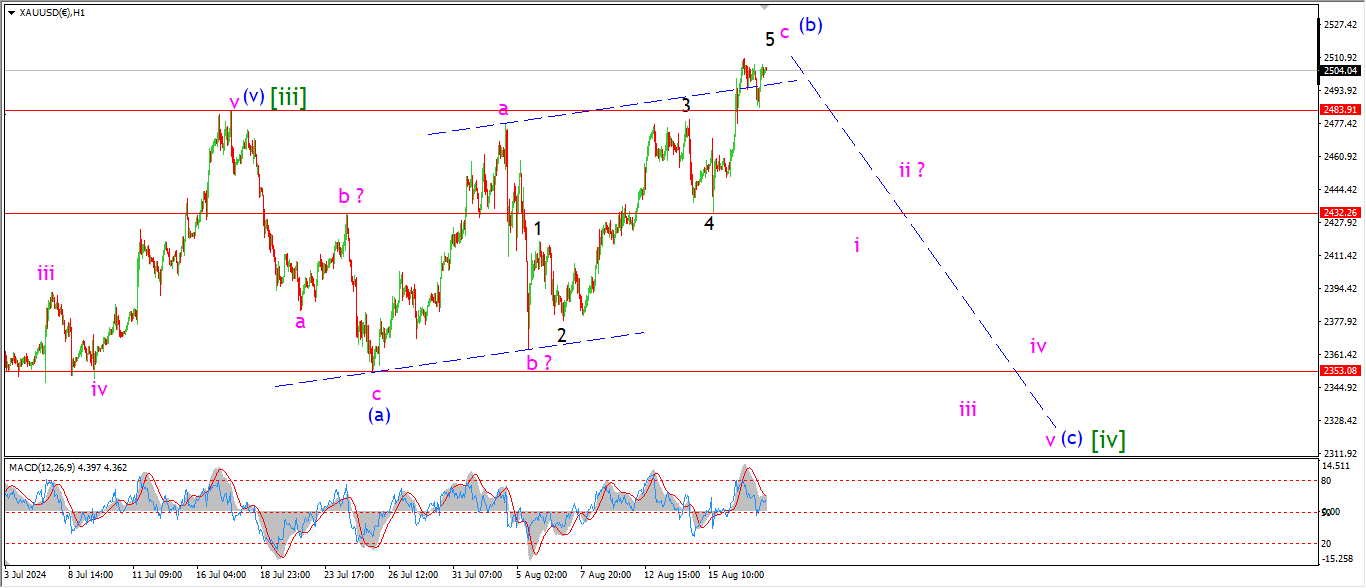Open the dropdown arrow beside XAUUSD(€),H1
Screen dimensions: 1366x588
(11, 13)
